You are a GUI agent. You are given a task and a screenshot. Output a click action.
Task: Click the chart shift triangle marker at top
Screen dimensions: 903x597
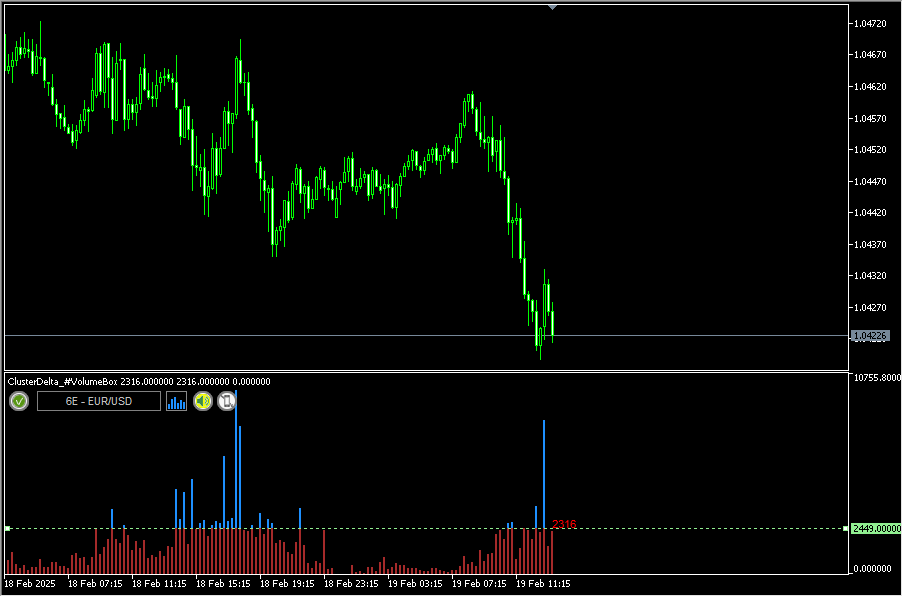pos(552,7)
